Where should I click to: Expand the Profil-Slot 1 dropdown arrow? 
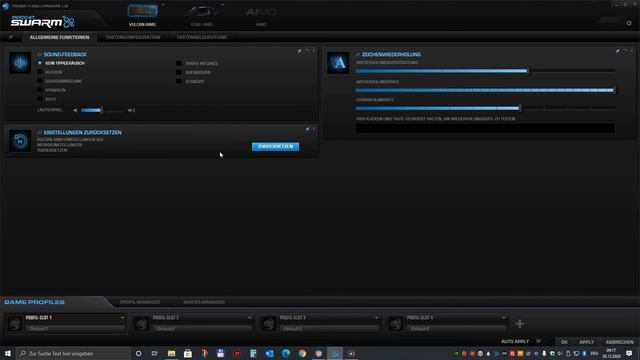[x=122, y=318]
